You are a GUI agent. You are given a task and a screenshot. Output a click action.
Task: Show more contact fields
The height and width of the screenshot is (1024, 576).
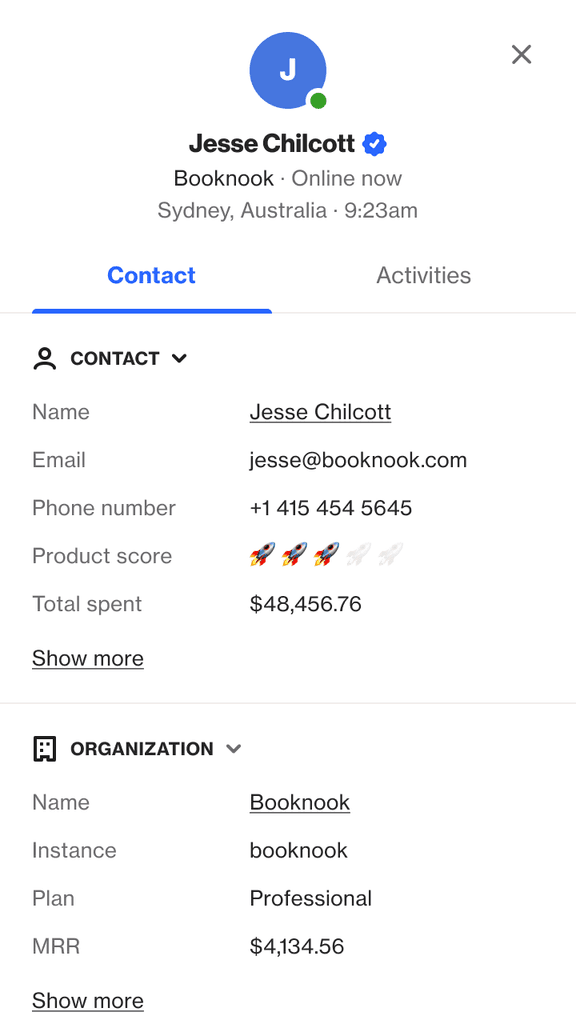pos(88,658)
